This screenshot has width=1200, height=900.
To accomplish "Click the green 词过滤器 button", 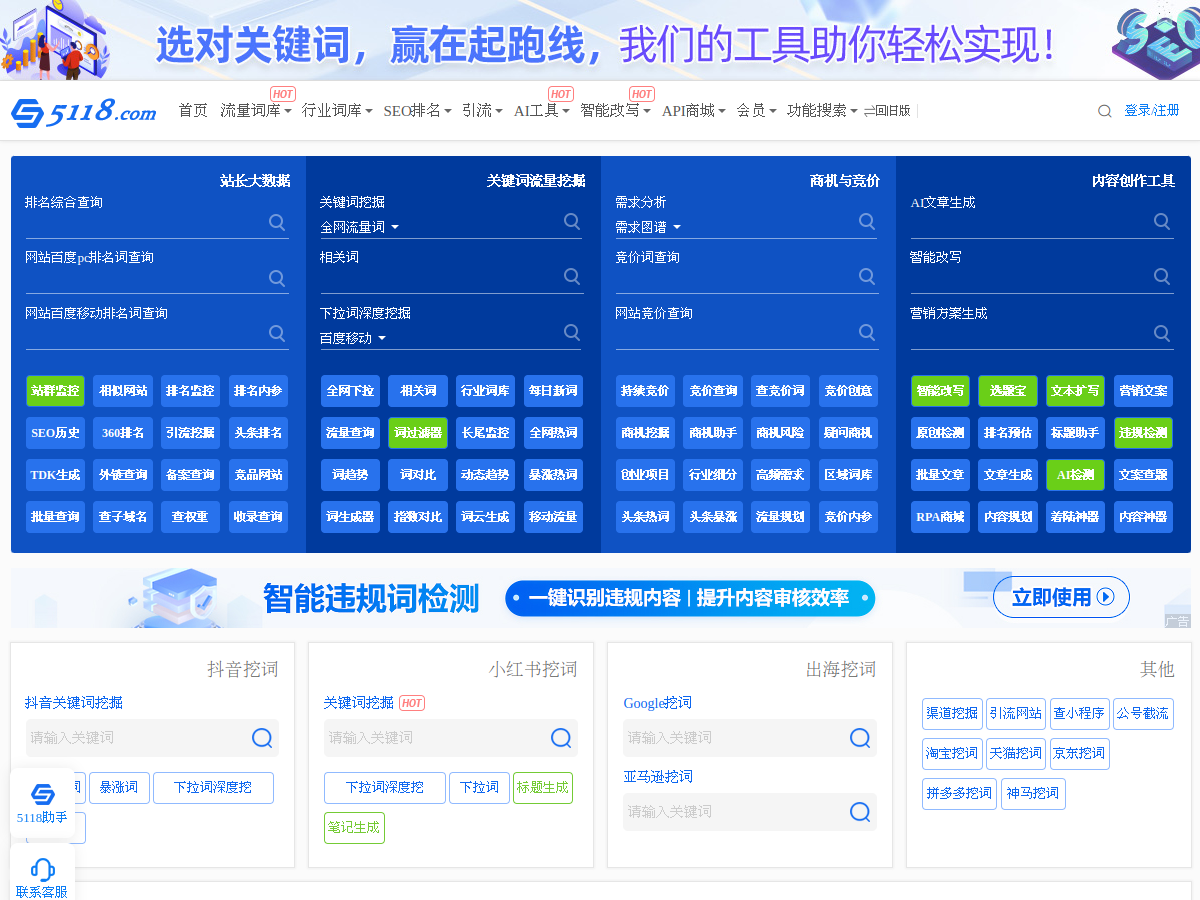I will (x=418, y=433).
